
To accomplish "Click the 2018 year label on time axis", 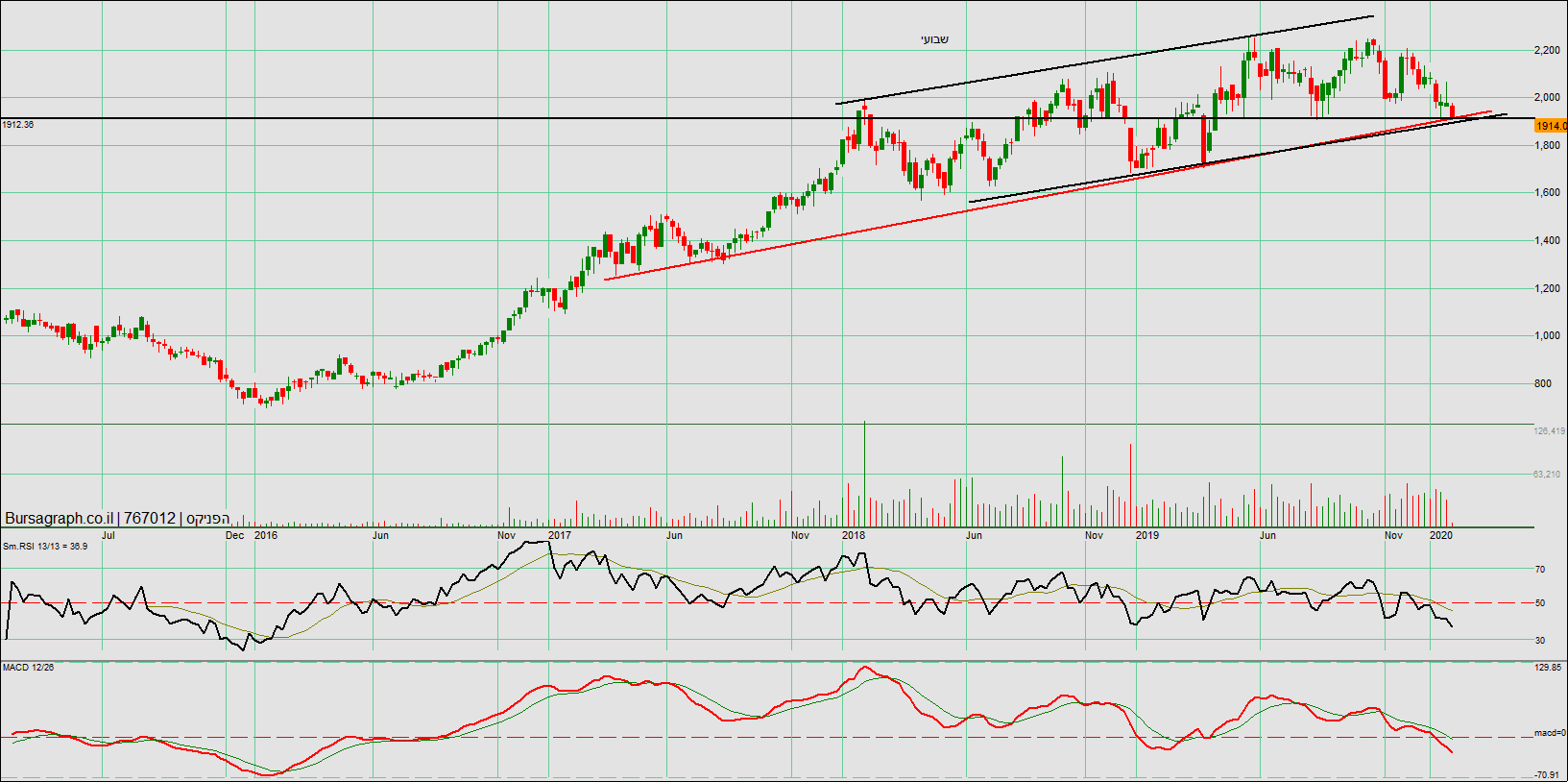I will [854, 535].
